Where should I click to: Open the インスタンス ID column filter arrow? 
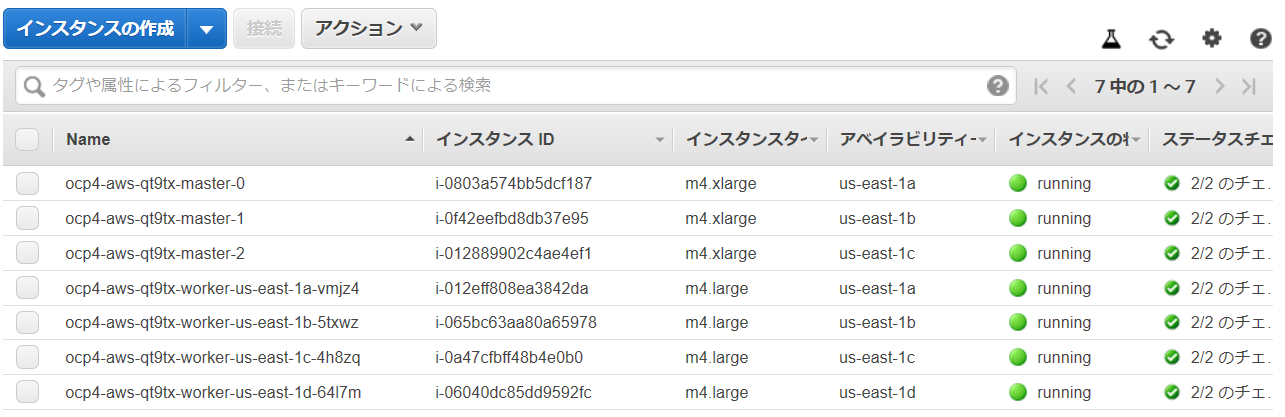coord(659,140)
